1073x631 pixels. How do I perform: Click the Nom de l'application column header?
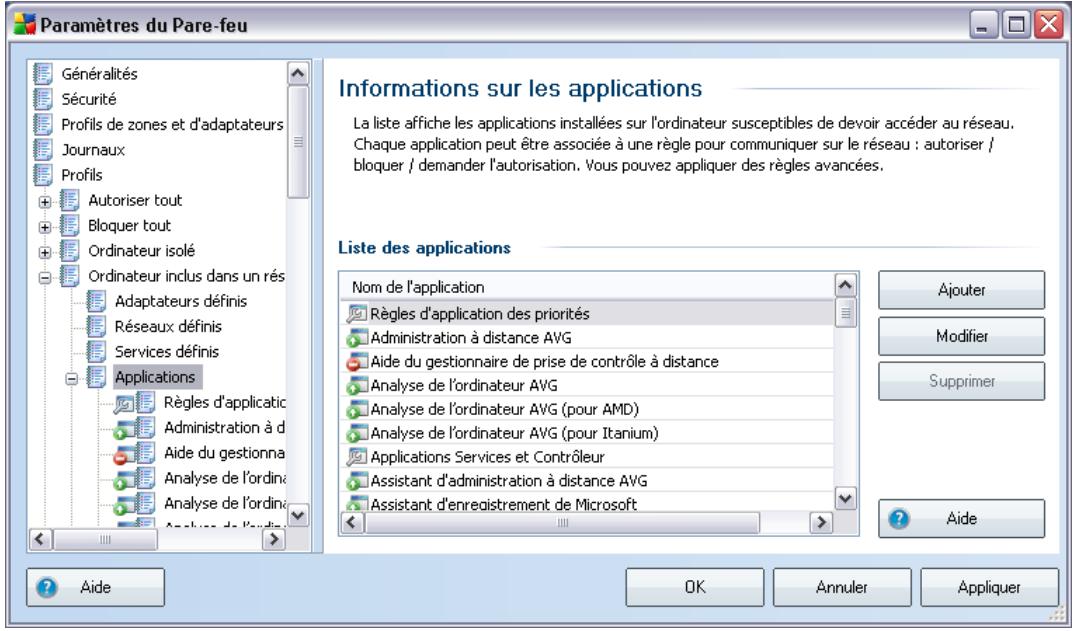click(586, 287)
